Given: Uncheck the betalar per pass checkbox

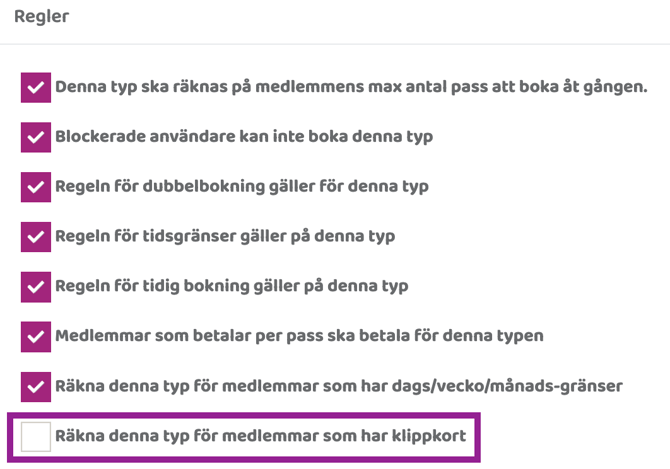Looking at the screenshot, I should pyautogui.click(x=36, y=336).
